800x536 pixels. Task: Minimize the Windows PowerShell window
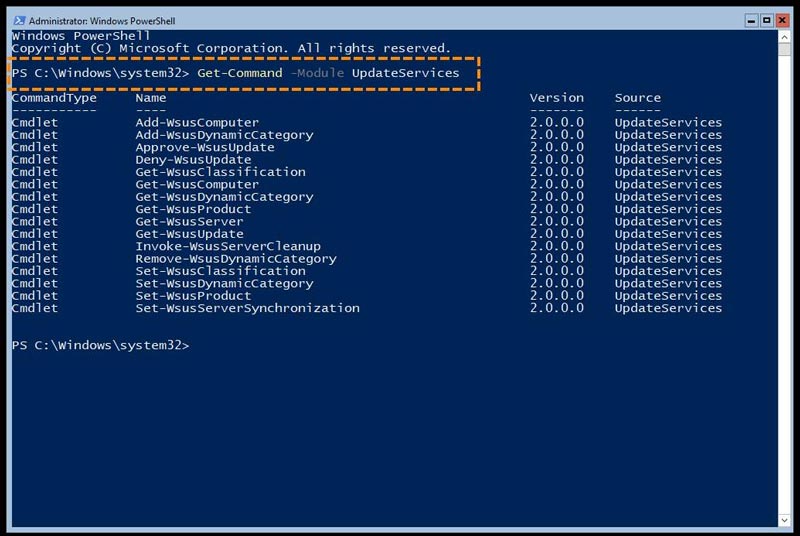[x=751, y=20]
